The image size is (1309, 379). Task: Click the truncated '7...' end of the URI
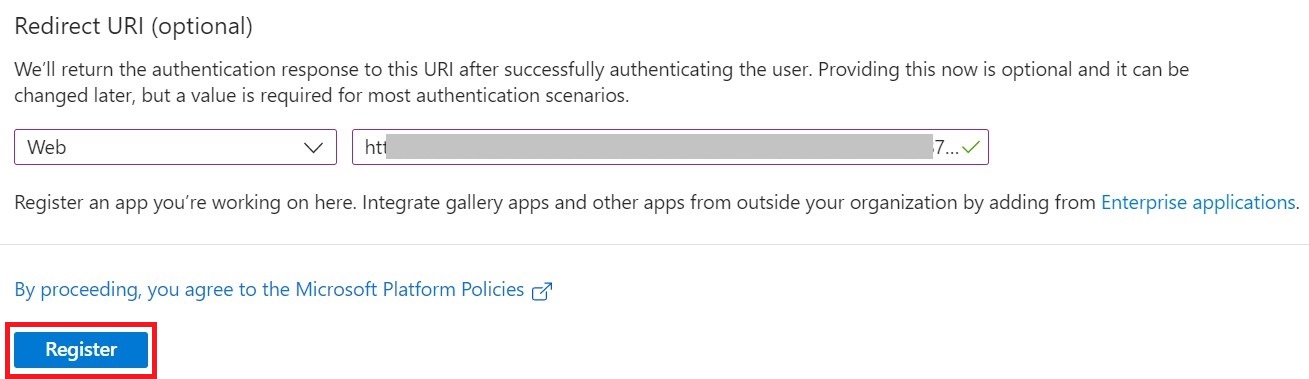[x=945, y=148]
